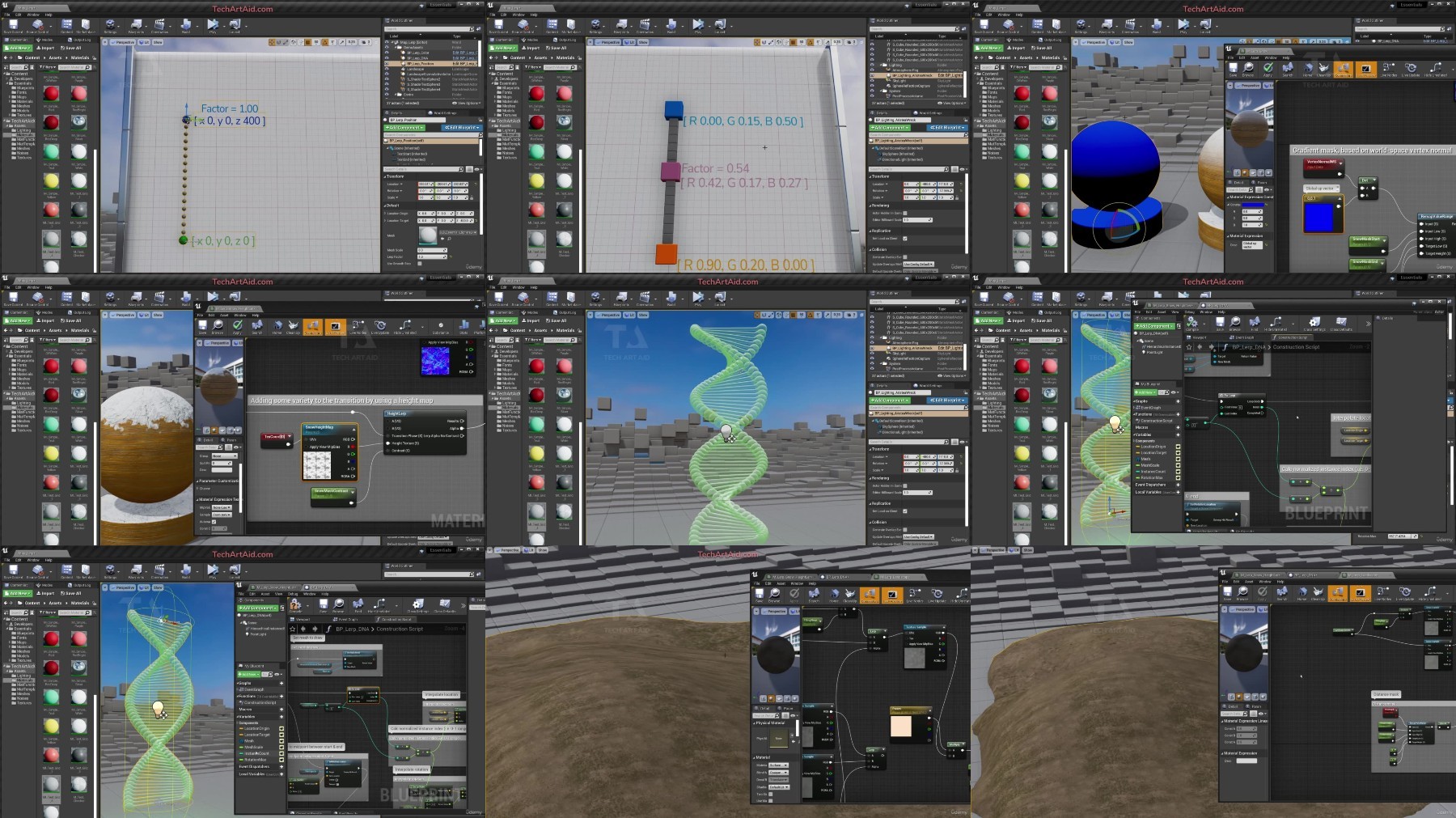Click Blueprints toolbar icon in Factor 1.00 screenshot
1456x818 pixels.
coord(134,27)
